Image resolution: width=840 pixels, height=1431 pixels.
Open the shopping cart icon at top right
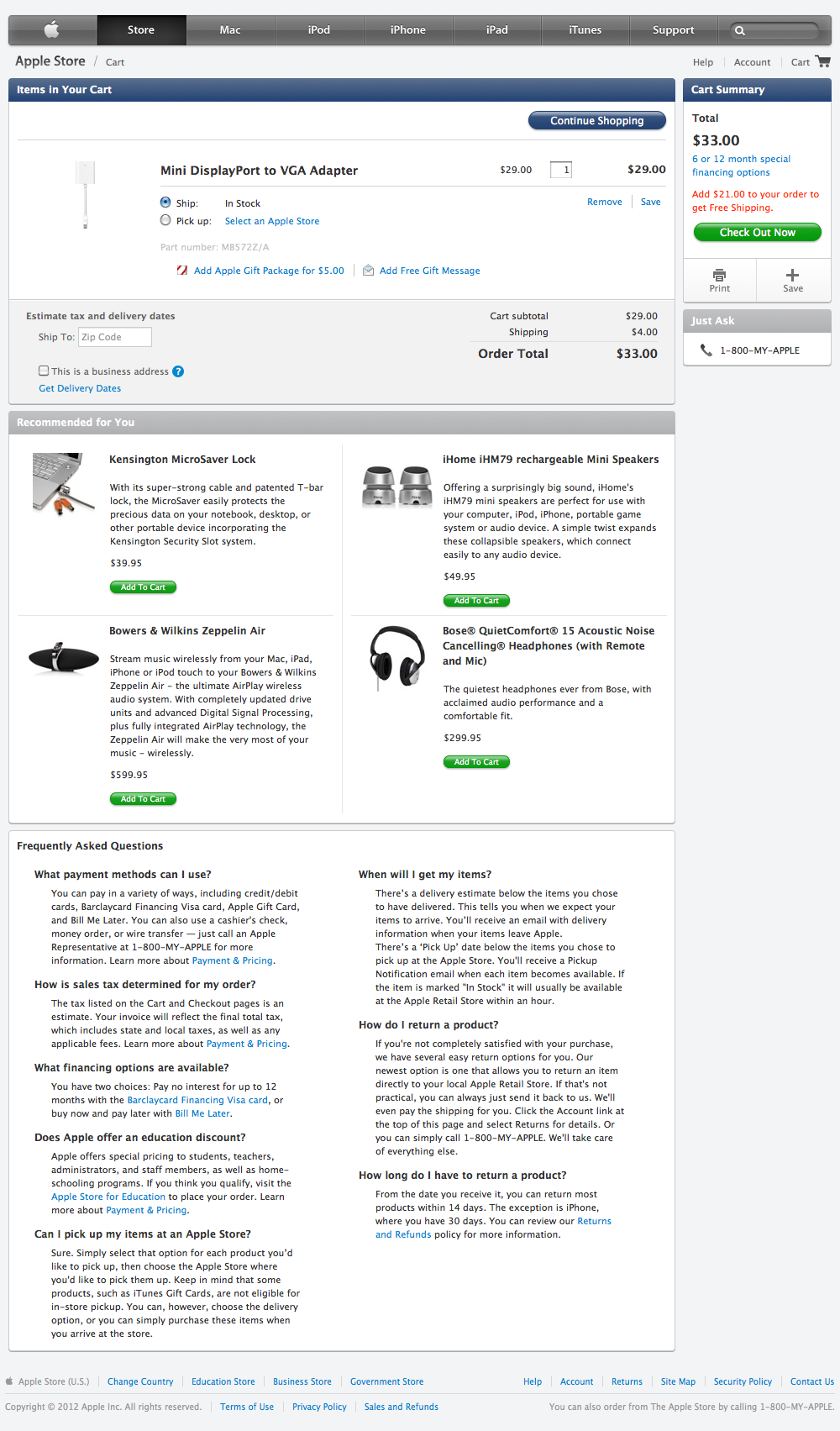click(823, 61)
